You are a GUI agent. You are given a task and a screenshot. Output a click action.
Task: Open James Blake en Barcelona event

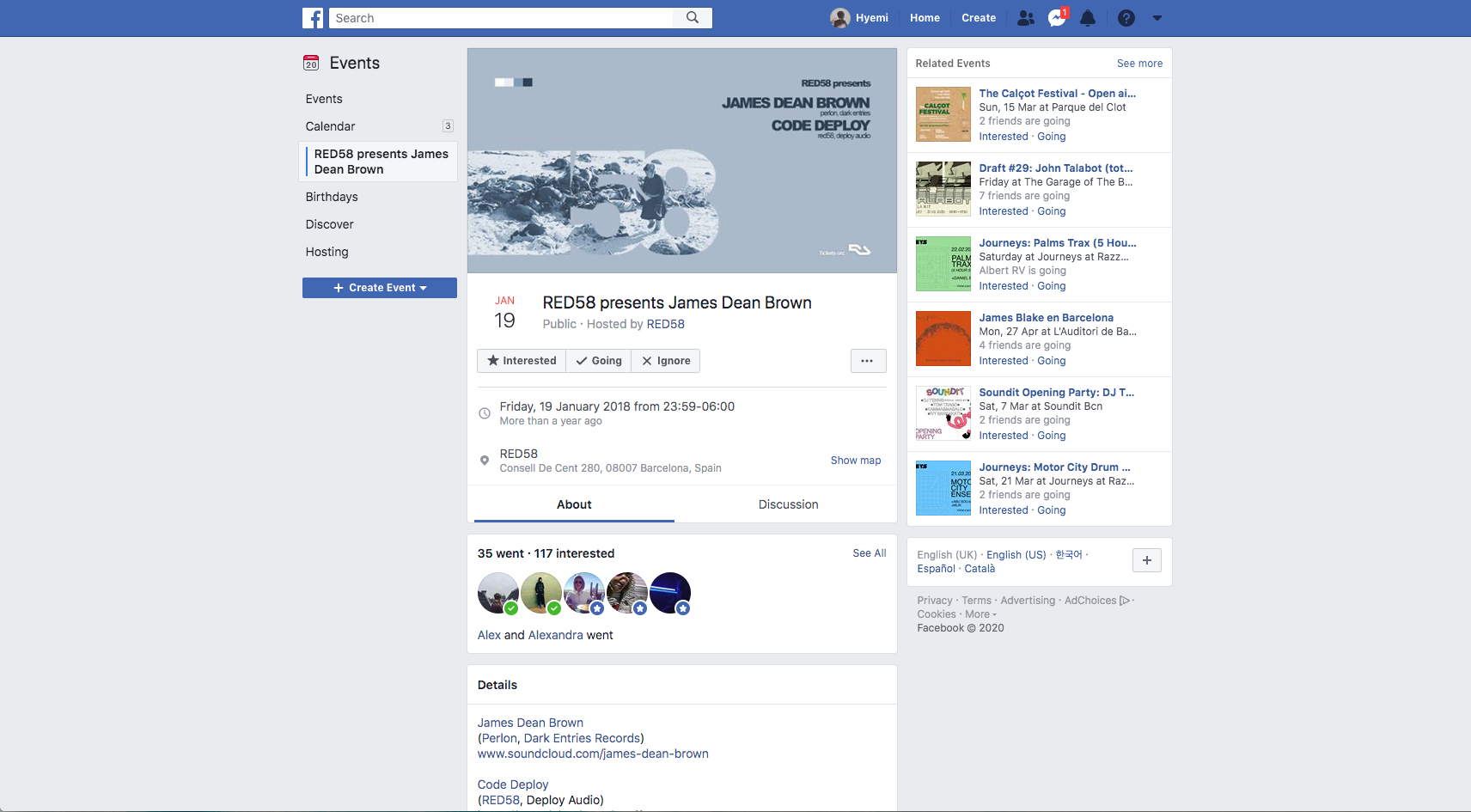tap(1046, 318)
